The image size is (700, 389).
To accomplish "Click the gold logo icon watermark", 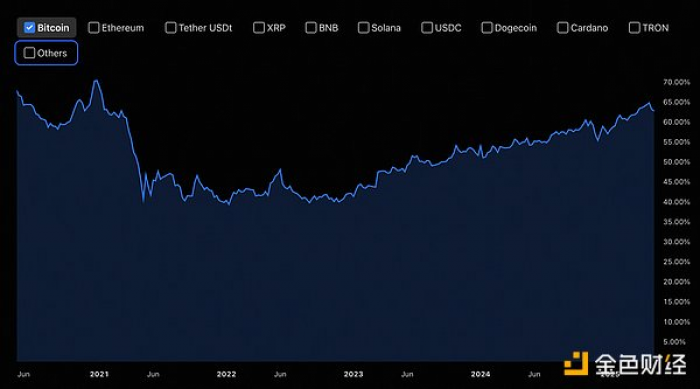I will [x=576, y=364].
